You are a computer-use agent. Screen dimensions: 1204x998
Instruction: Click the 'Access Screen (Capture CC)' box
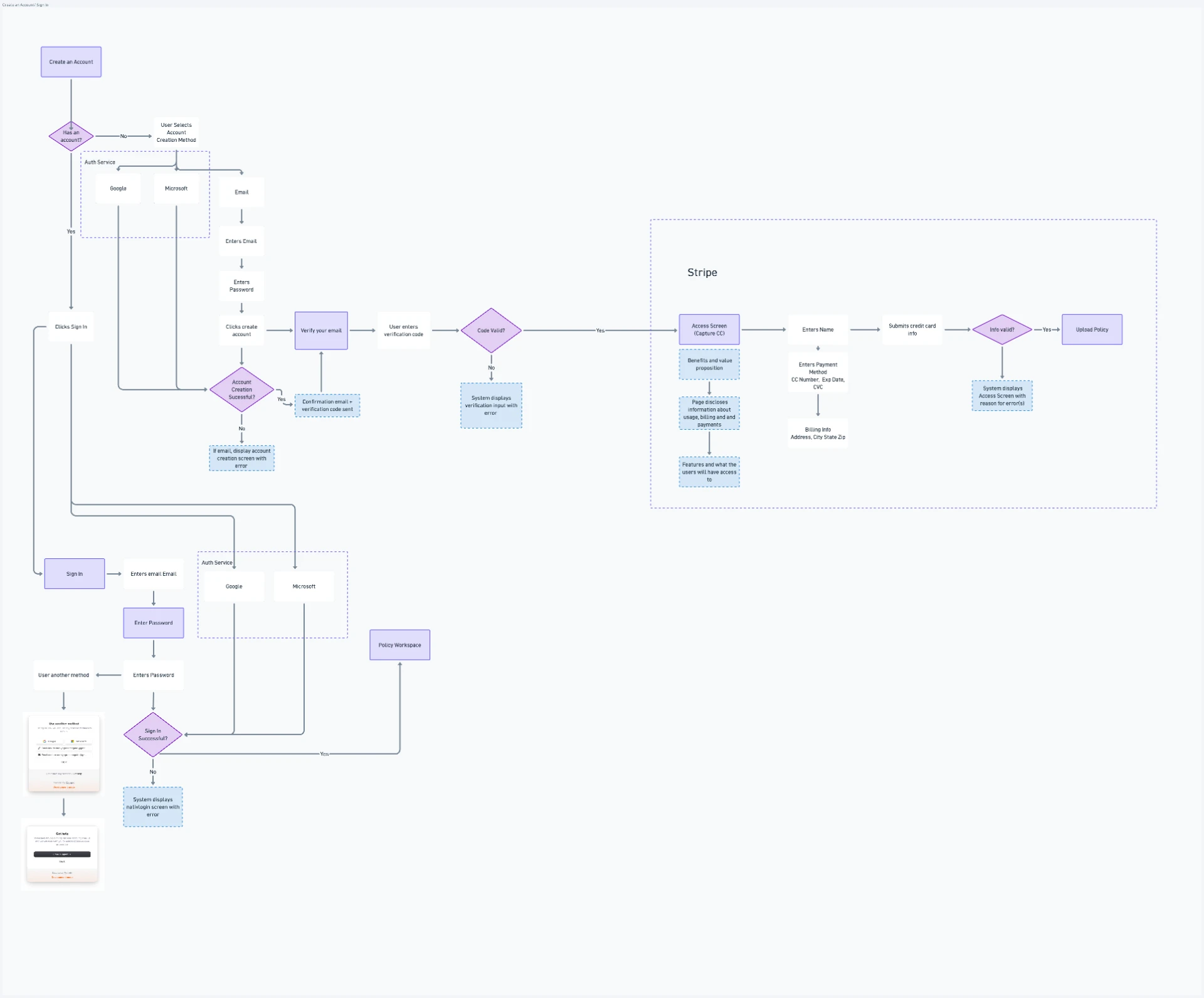[x=709, y=330]
